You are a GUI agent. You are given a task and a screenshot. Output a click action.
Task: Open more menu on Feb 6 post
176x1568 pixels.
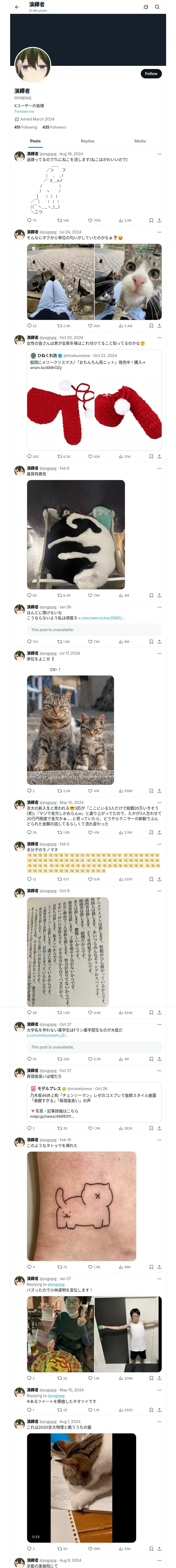[x=159, y=468]
